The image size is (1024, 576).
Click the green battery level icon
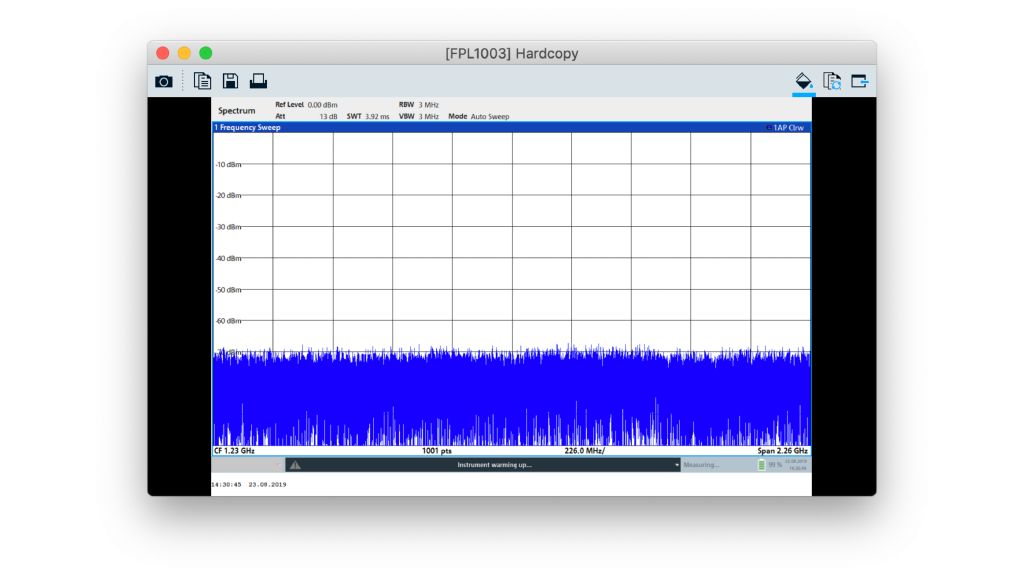(x=761, y=465)
